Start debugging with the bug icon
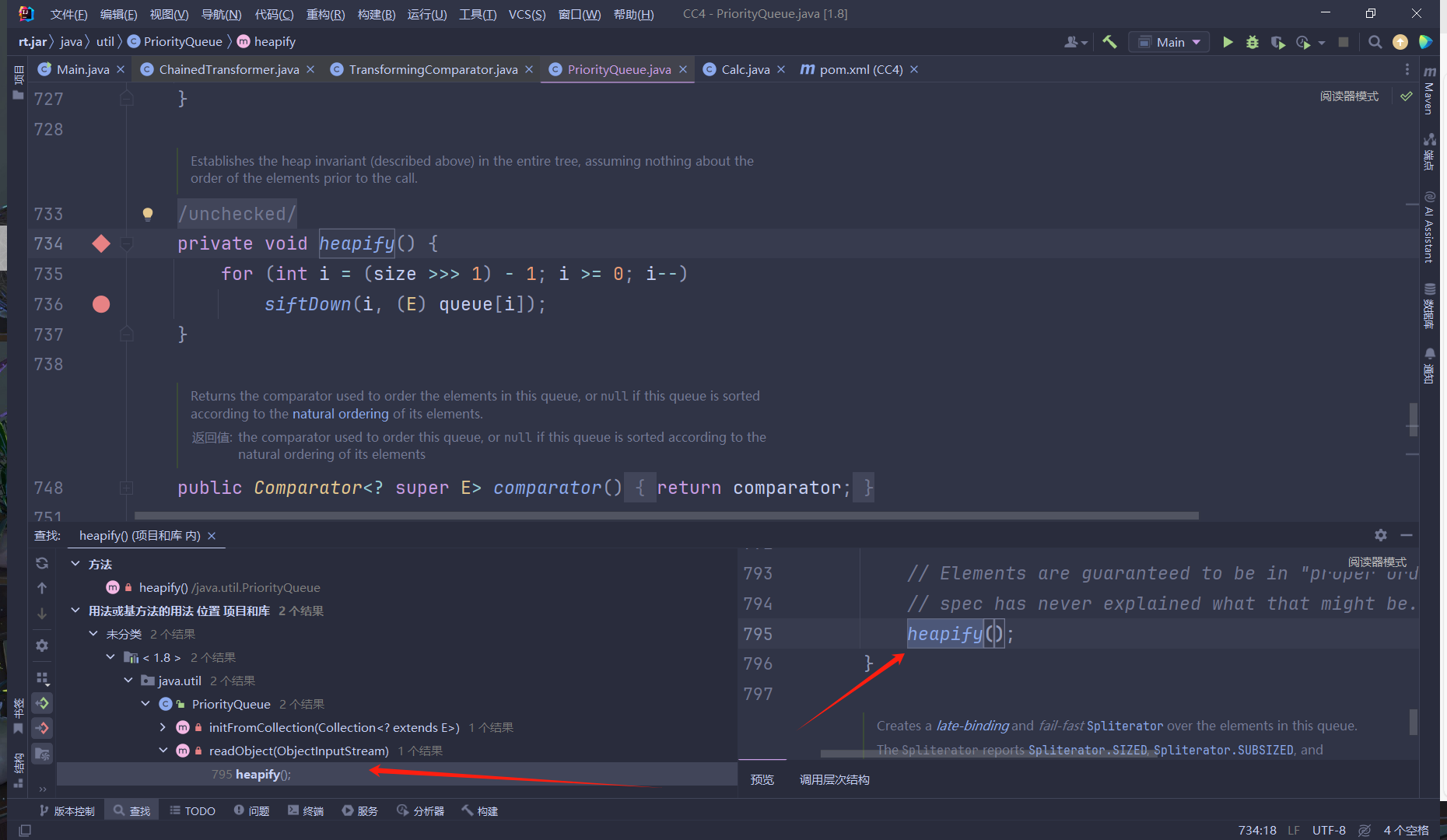This screenshot has width=1447, height=840. click(1253, 42)
